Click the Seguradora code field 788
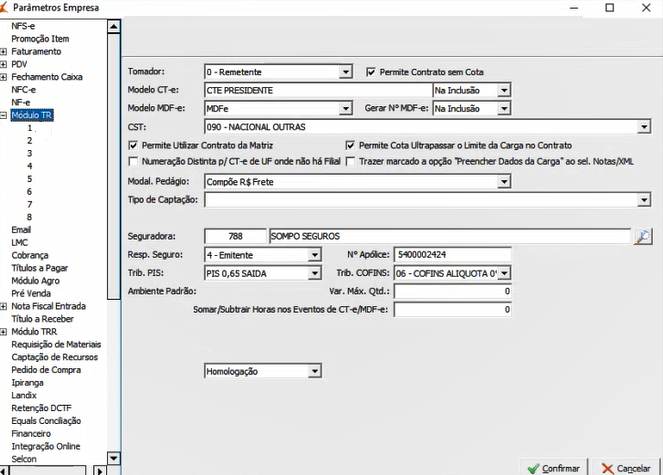The height and width of the screenshot is (475, 663). 236,236
